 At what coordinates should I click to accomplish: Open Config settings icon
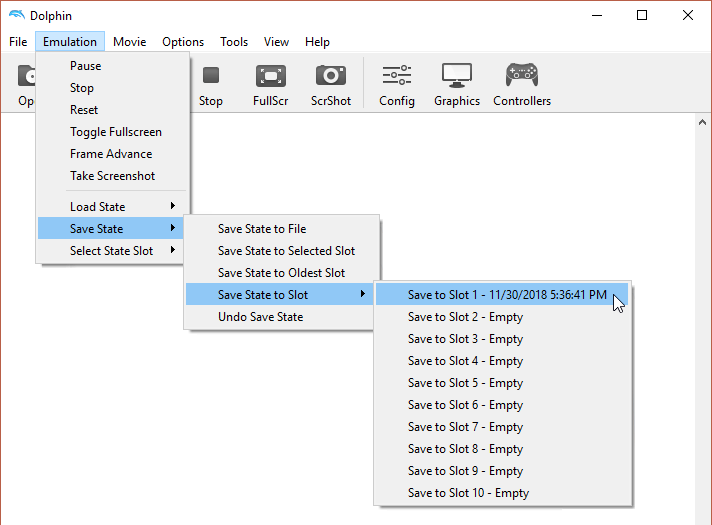397,75
